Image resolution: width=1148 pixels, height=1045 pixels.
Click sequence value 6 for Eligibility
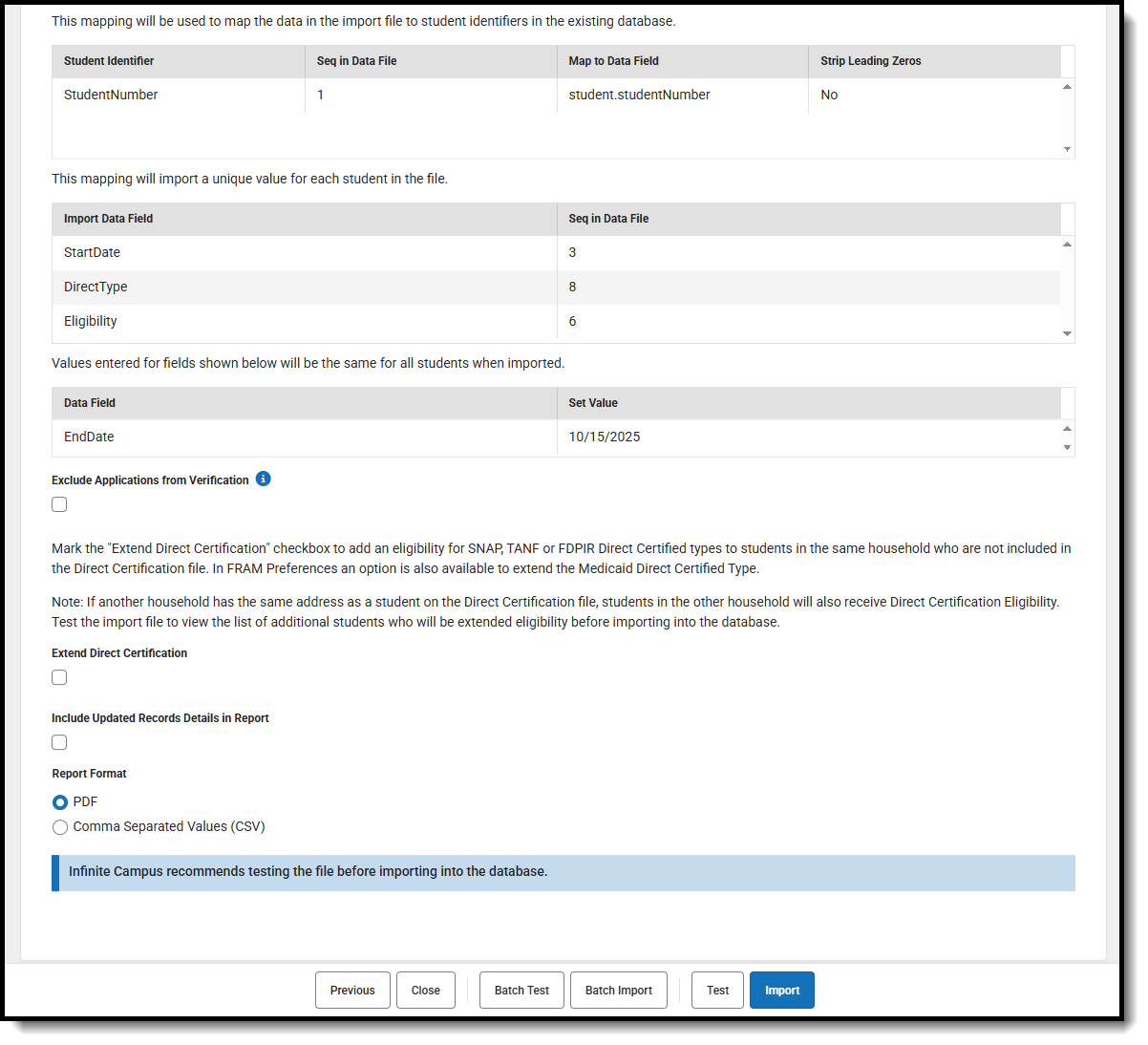pos(572,321)
